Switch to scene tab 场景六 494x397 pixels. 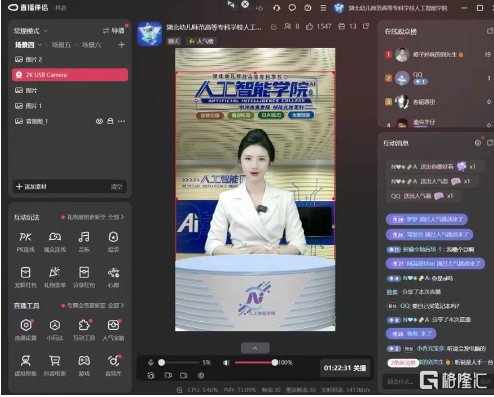click(91, 45)
